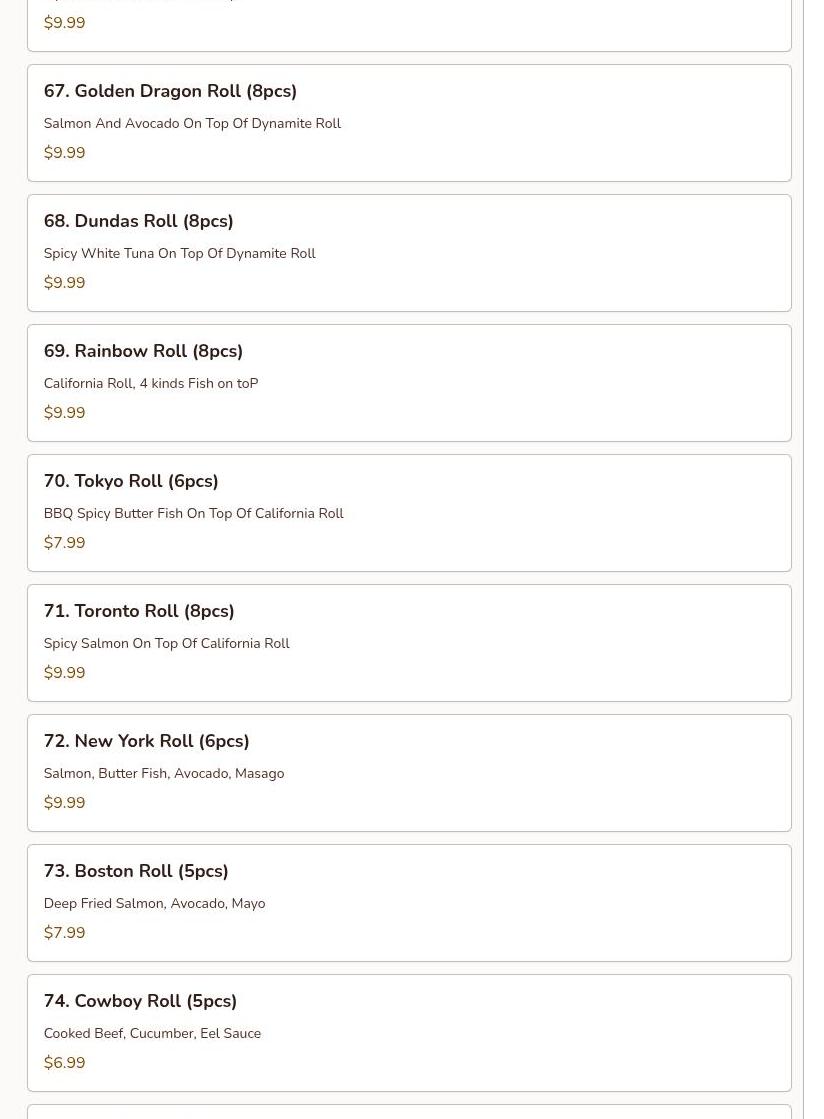Click the $7.99 price of Tokyo Roll
This screenshot has width=824, height=1119.
click(x=64, y=542)
